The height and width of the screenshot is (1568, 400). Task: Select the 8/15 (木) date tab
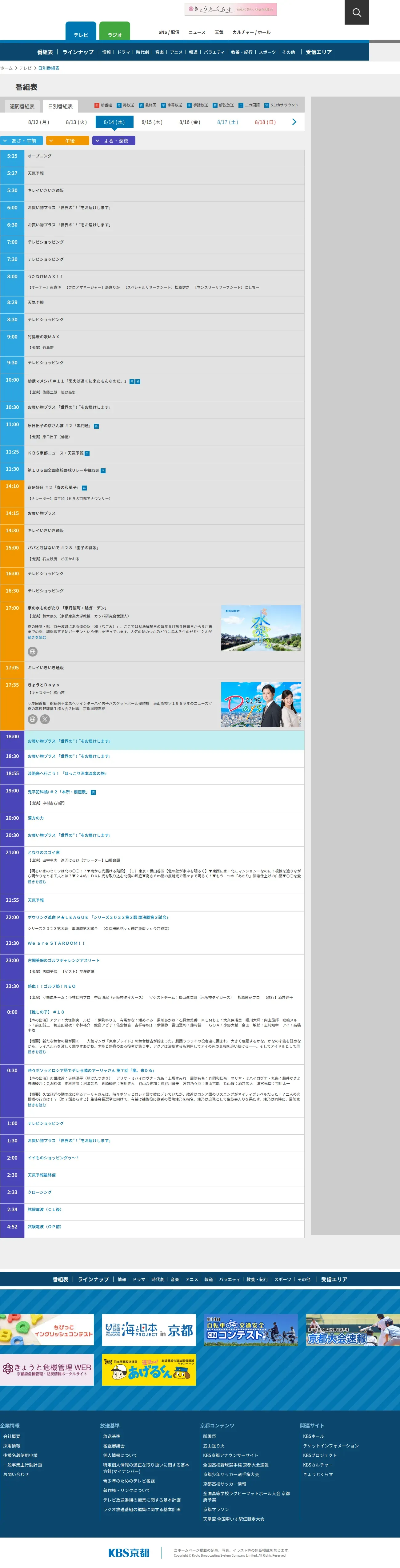tap(152, 122)
